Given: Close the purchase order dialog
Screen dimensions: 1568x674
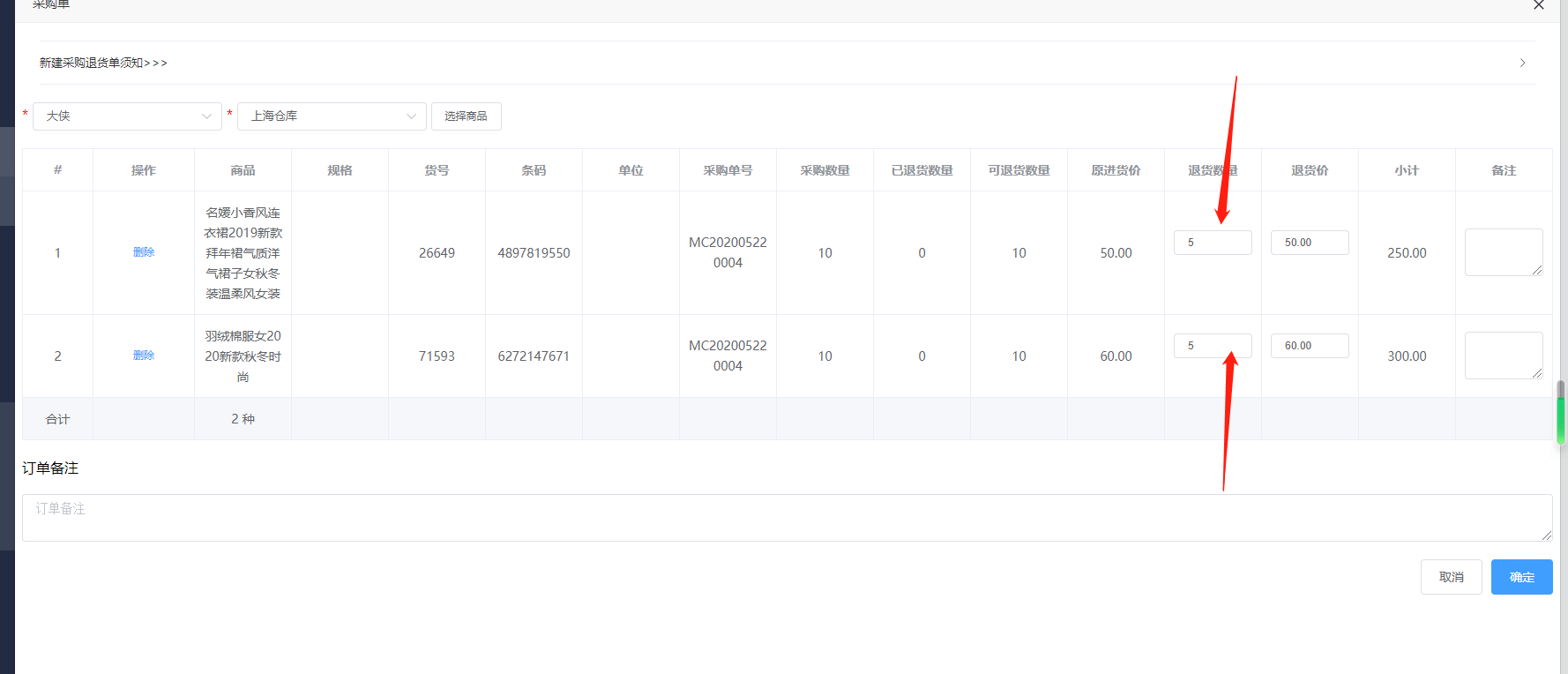Looking at the screenshot, I should 1539,5.
